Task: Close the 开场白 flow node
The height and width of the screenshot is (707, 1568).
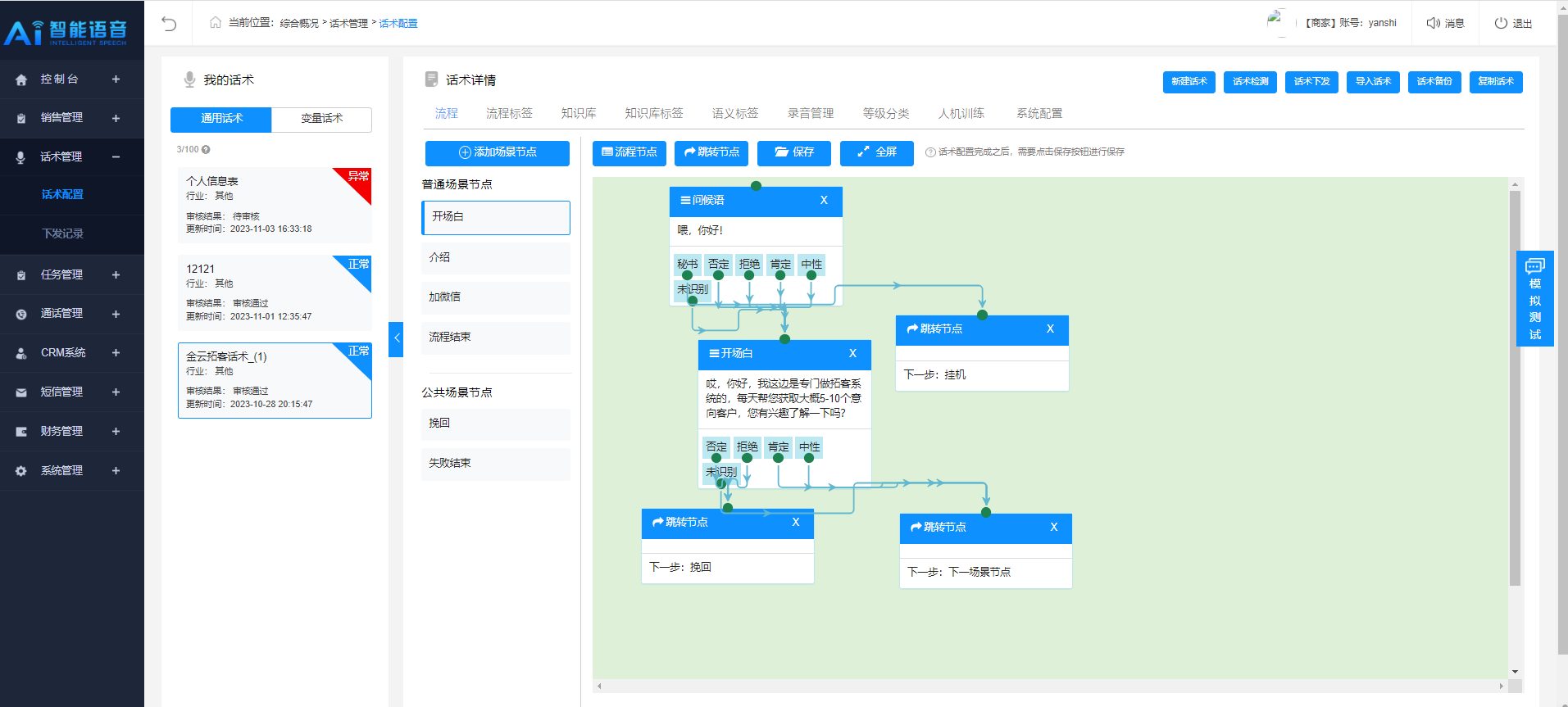Action: pyautogui.click(x=852, y=353)
